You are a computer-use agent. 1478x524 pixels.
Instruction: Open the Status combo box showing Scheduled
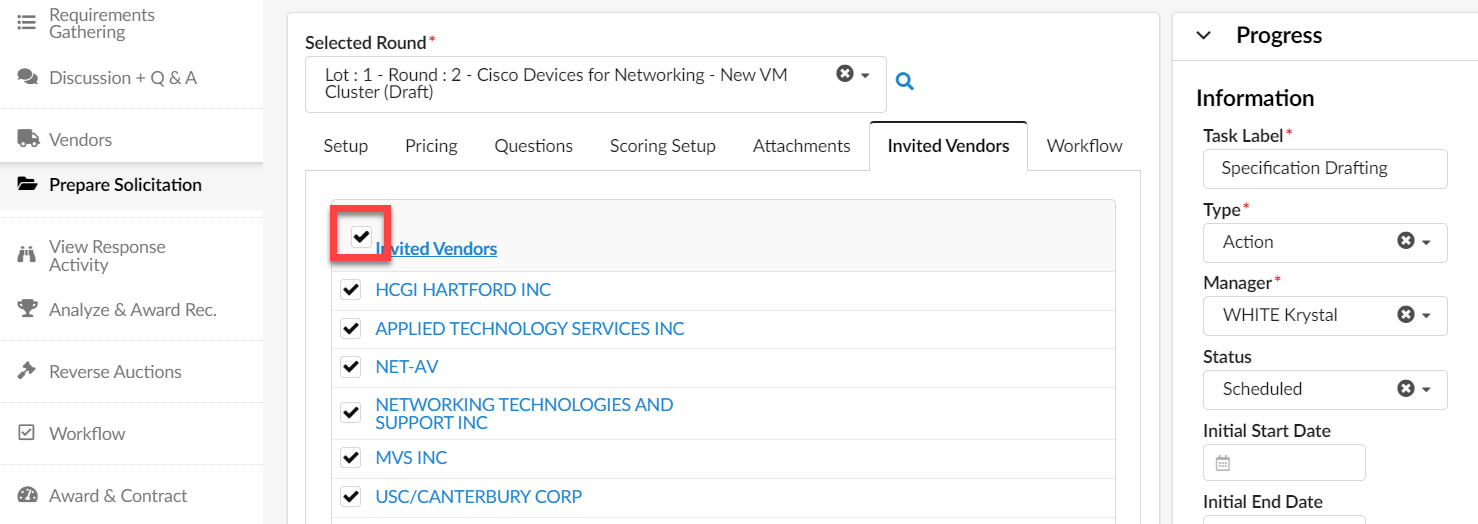1325,389
